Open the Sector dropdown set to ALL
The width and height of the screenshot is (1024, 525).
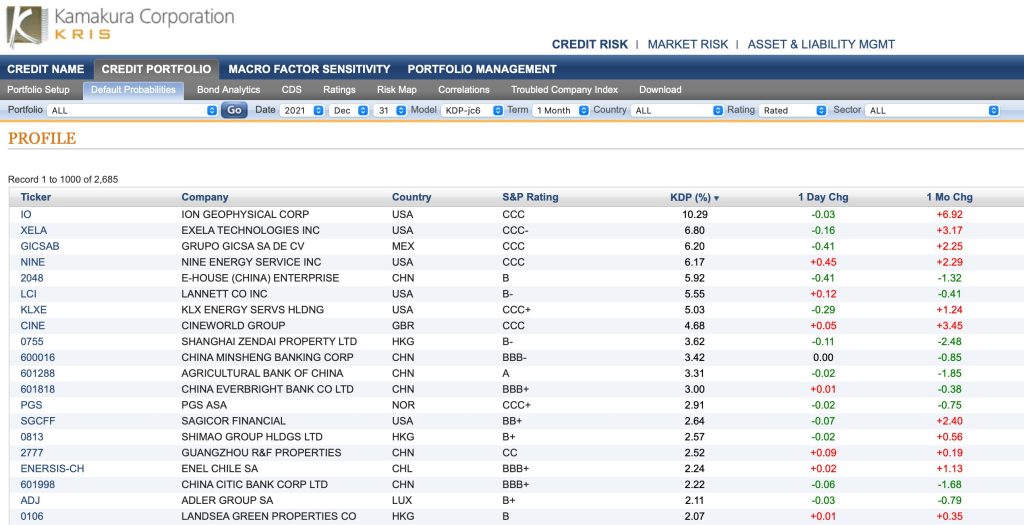tap(933, 110)
